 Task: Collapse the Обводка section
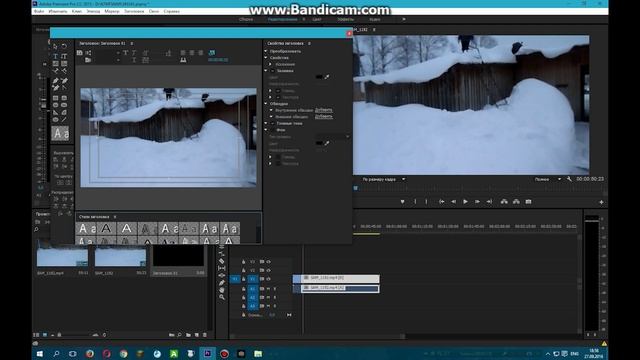pyautogui.click(x=266, y=104)
